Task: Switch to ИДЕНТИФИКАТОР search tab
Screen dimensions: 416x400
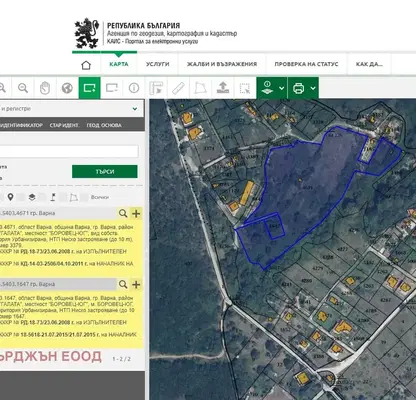Action: [x=21, y=125]
